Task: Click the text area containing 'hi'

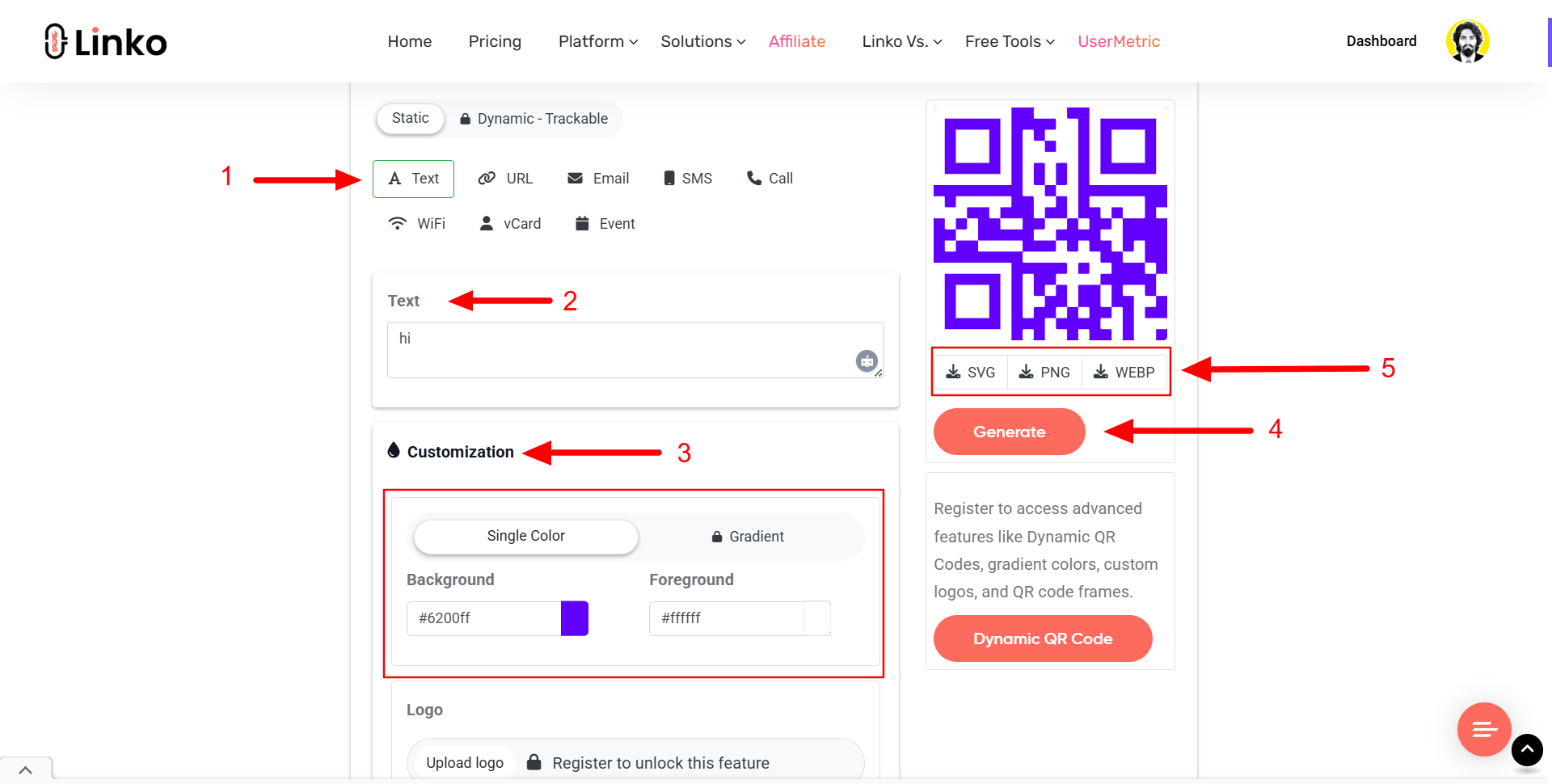Action: [x=635, y=350]
